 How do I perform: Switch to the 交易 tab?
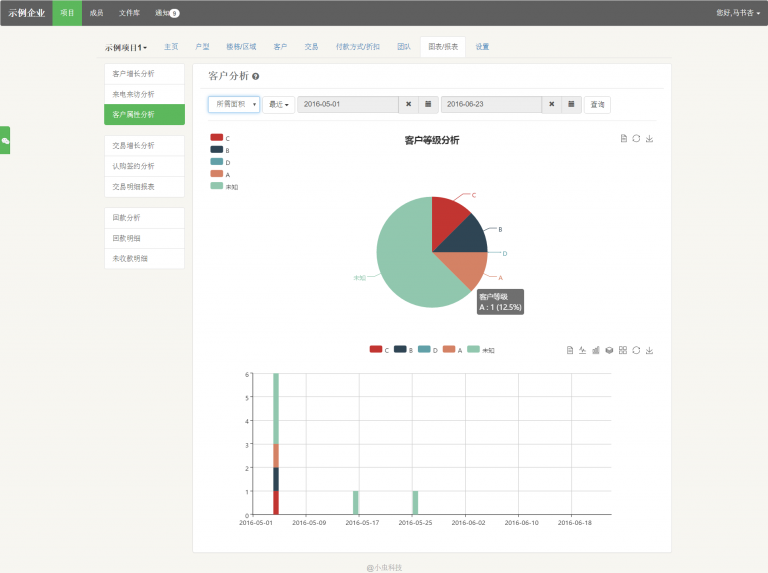(311, 47)
